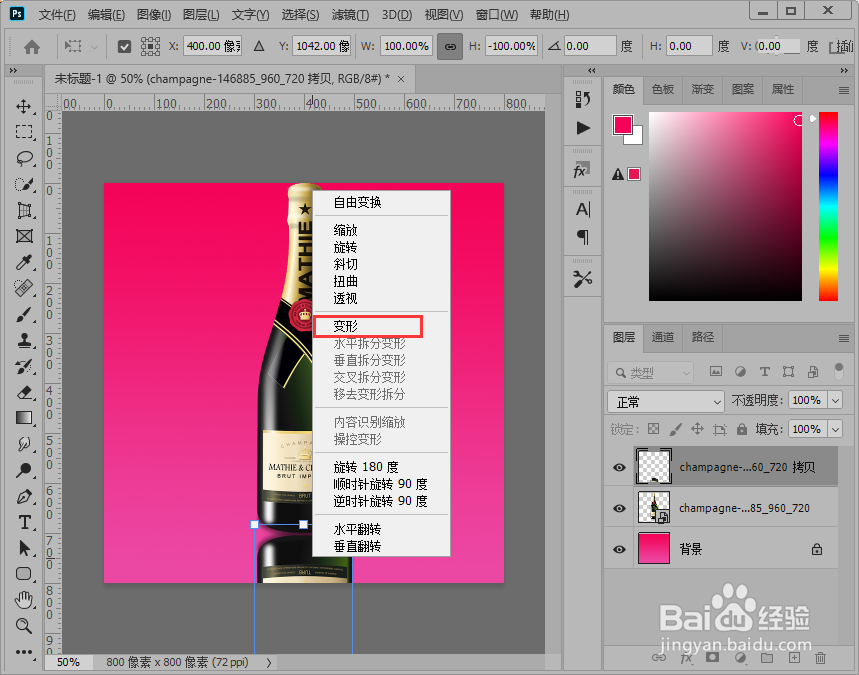Select the Lasso tool

click(x=24, y=158)
